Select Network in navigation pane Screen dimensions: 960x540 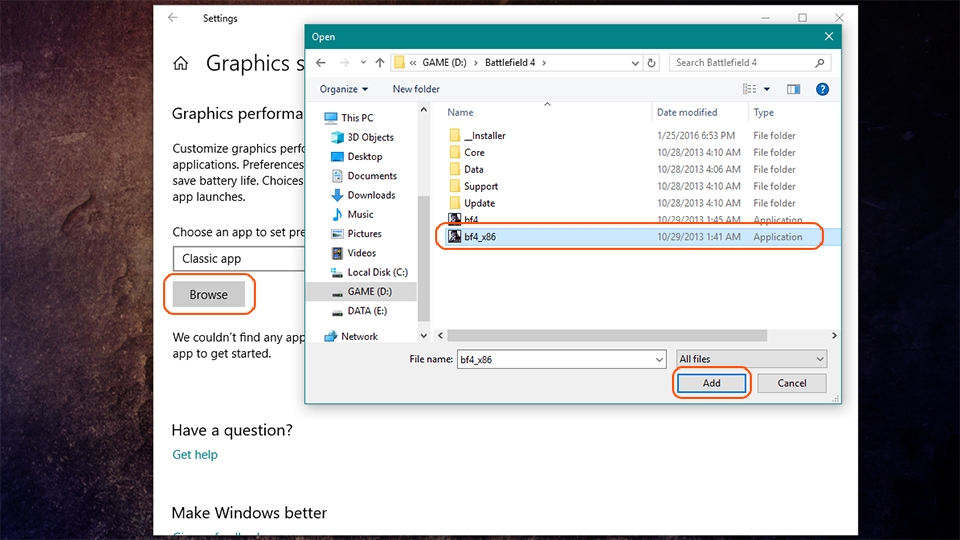pyautogui.click(x=351, y=336)
